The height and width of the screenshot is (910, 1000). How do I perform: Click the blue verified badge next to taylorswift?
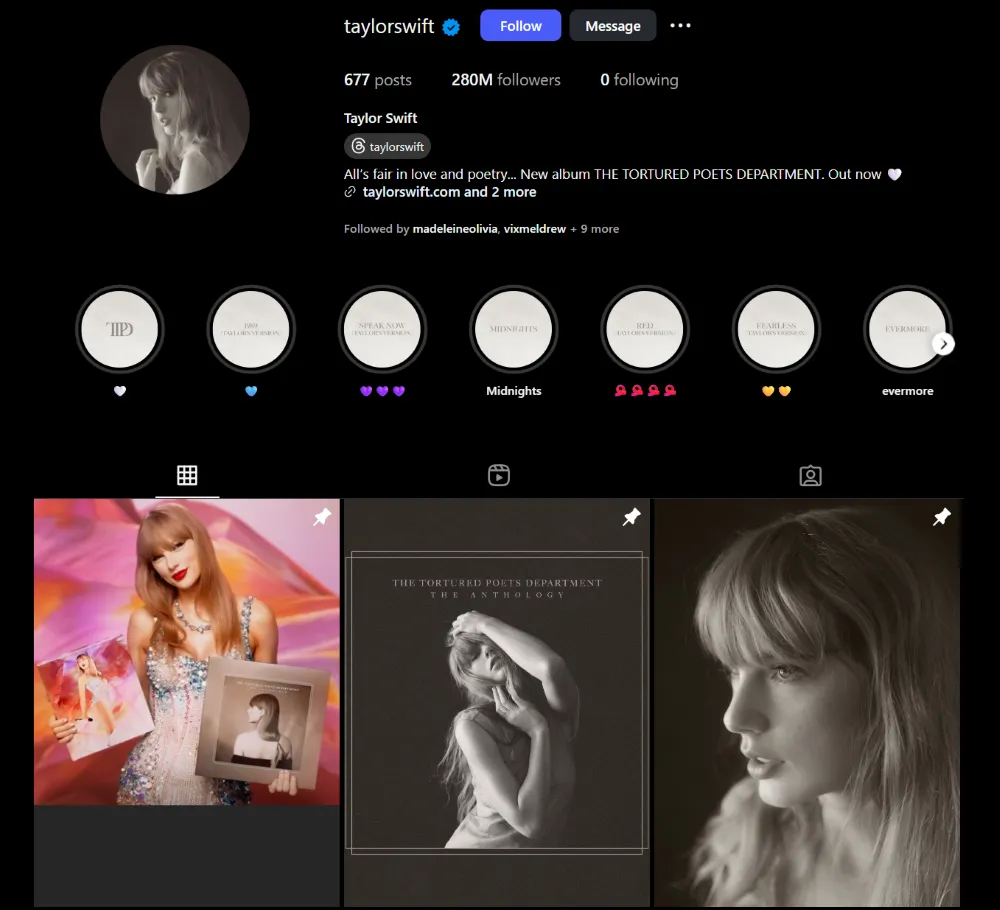[452, 27]
